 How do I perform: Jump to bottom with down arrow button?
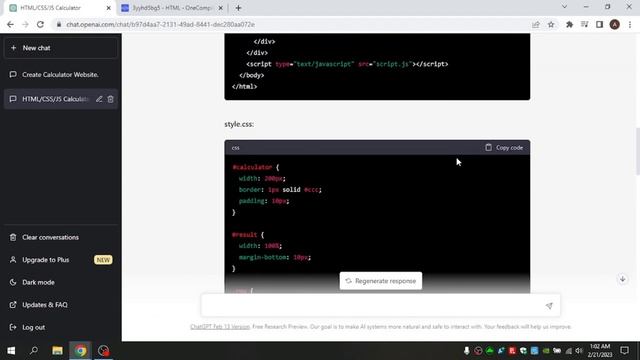click(622, 279)
